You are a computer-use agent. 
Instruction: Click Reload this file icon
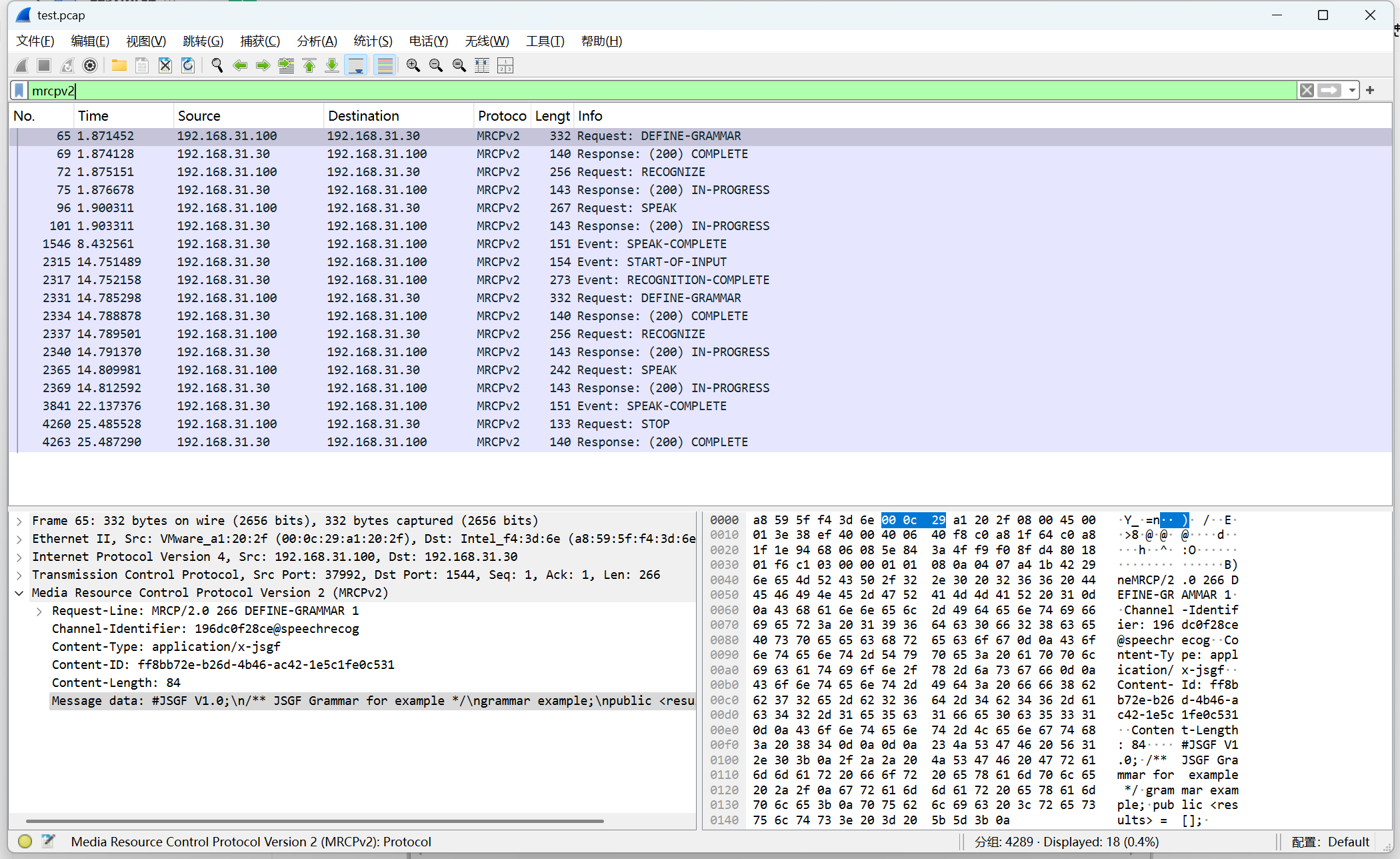(188, 65)
